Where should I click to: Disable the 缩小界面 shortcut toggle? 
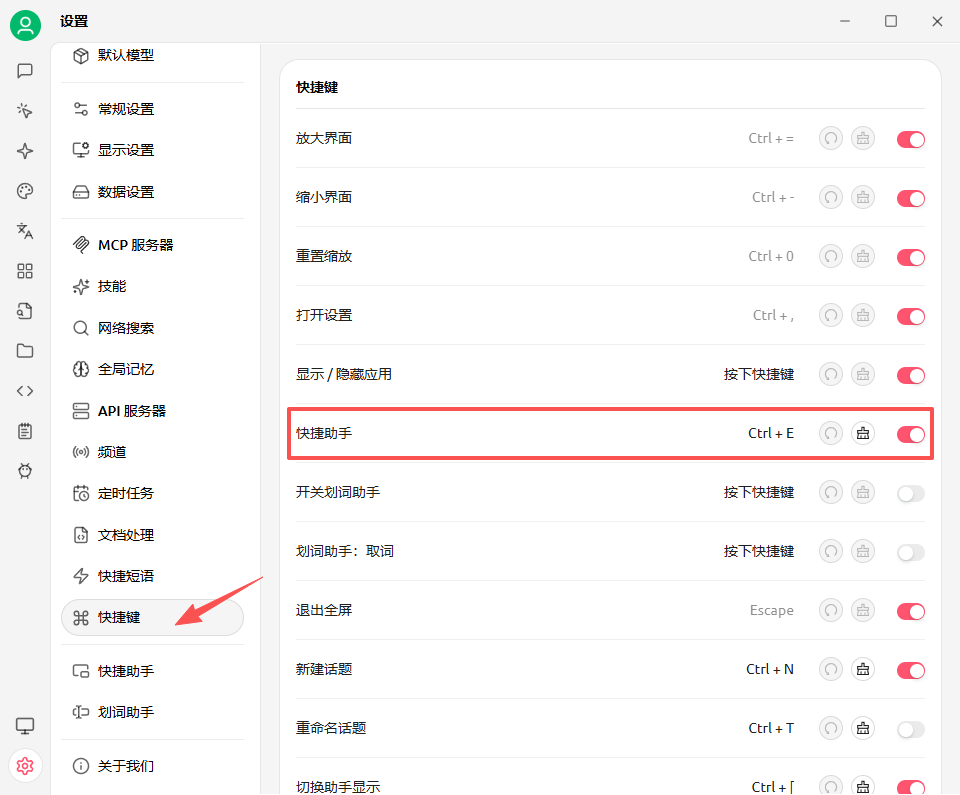point(910,198)
